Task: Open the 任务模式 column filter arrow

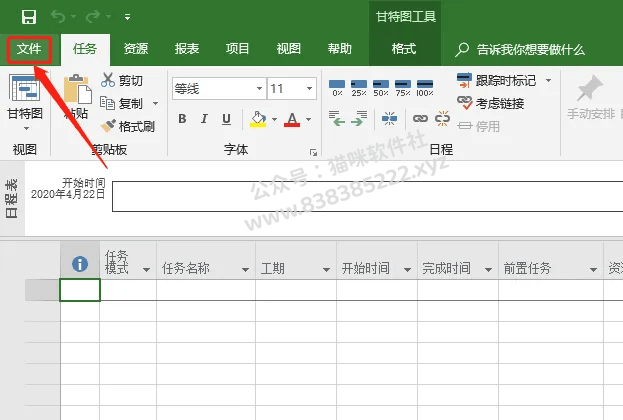Action: pyautogui.click(x=146, y=269)
